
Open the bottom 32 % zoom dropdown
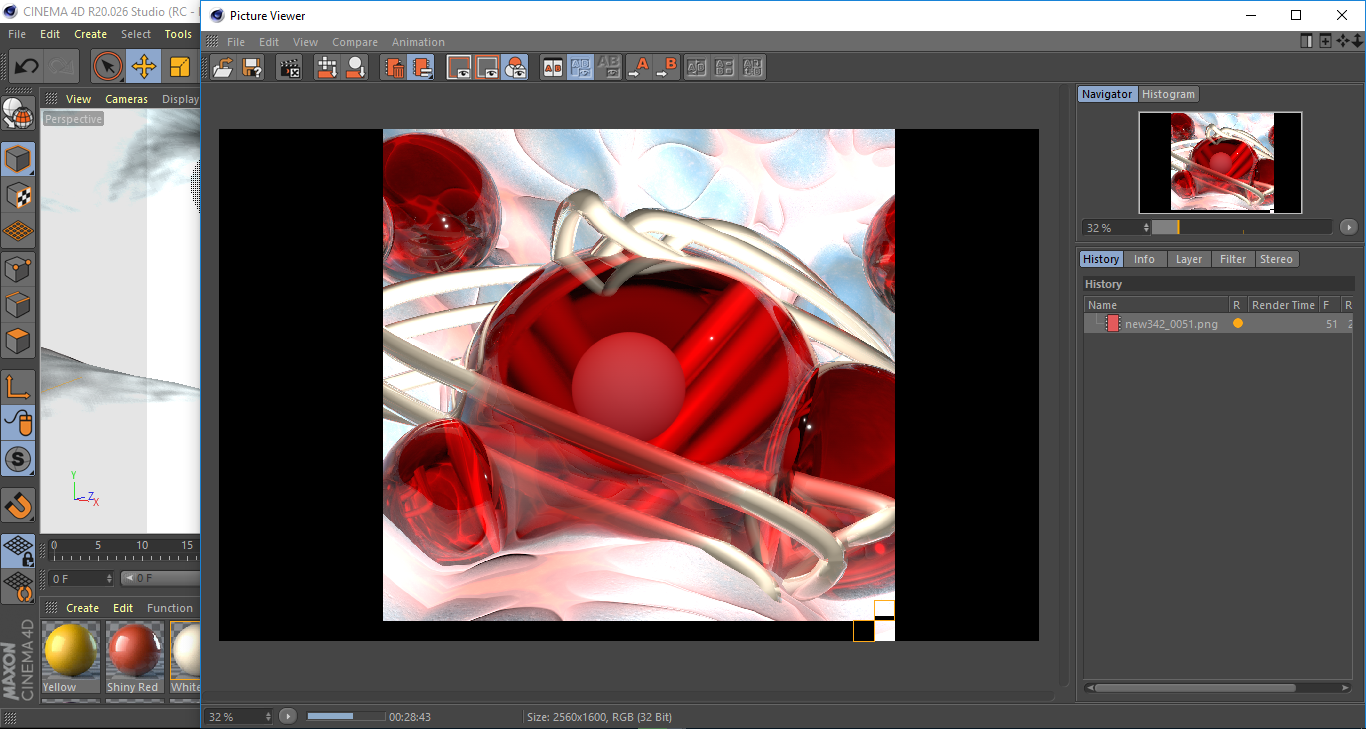pyautogui.click(x=239, y=717)
